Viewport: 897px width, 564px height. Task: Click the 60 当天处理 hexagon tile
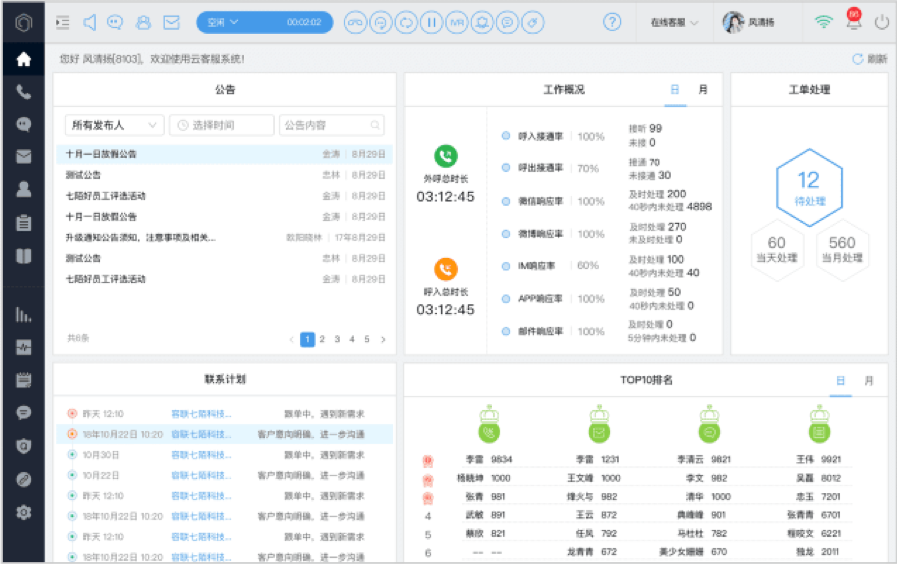pyautogui.click(x=776, y=249)
